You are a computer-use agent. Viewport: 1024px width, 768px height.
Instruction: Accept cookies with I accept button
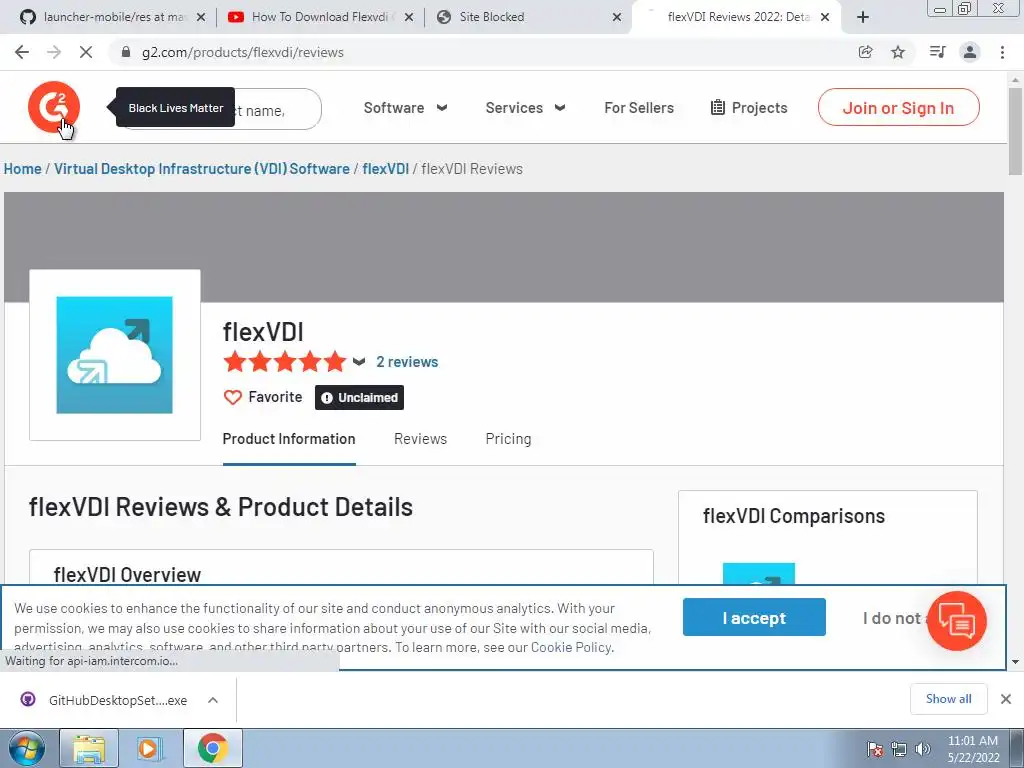[x=754, y=617]
